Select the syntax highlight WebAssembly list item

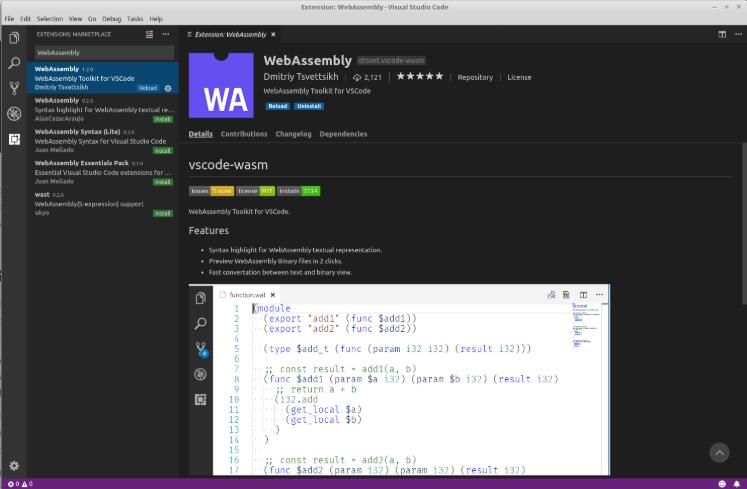[103, 109]
